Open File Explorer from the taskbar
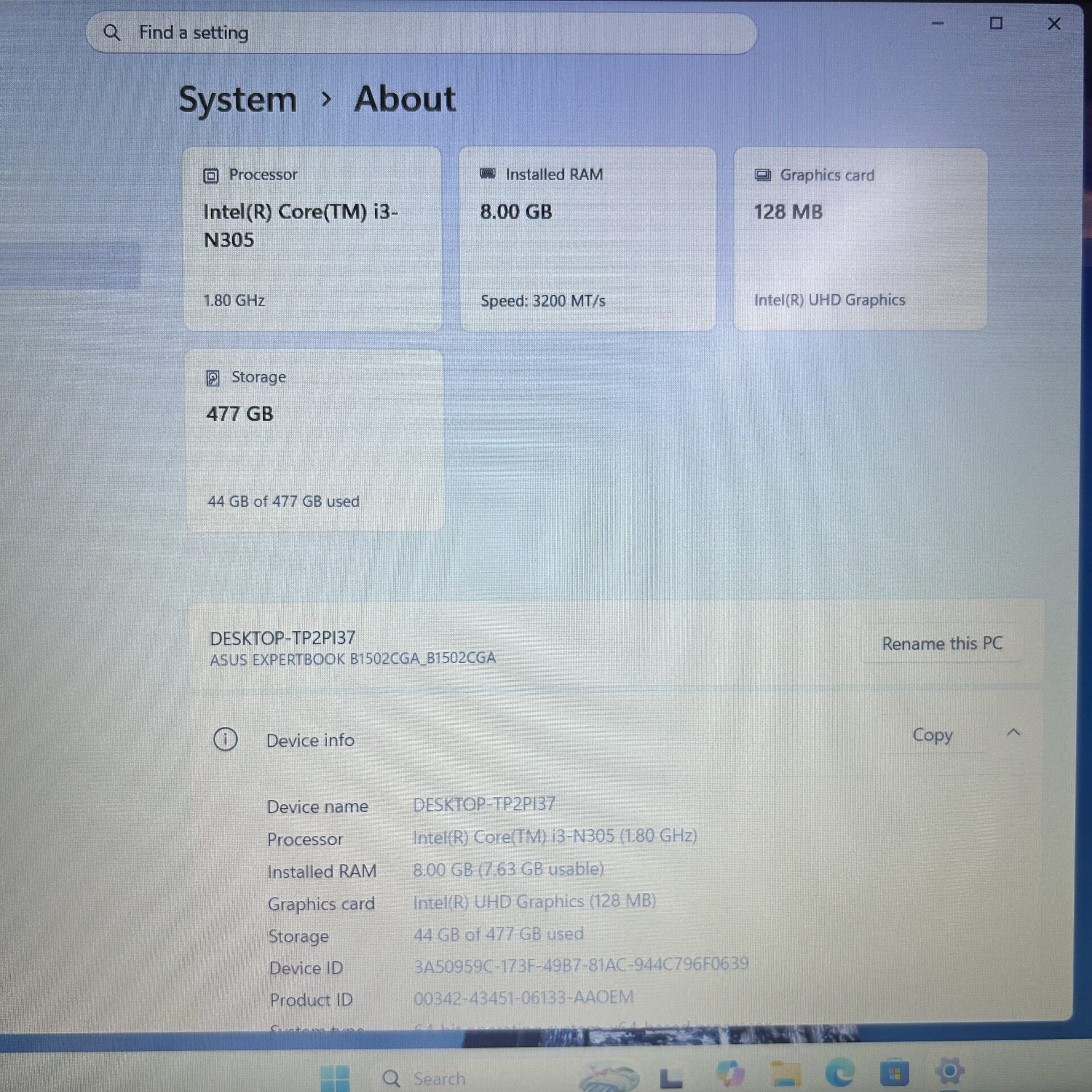Viewport: 1092px width, 1092px height. [x=785, y=1074]
